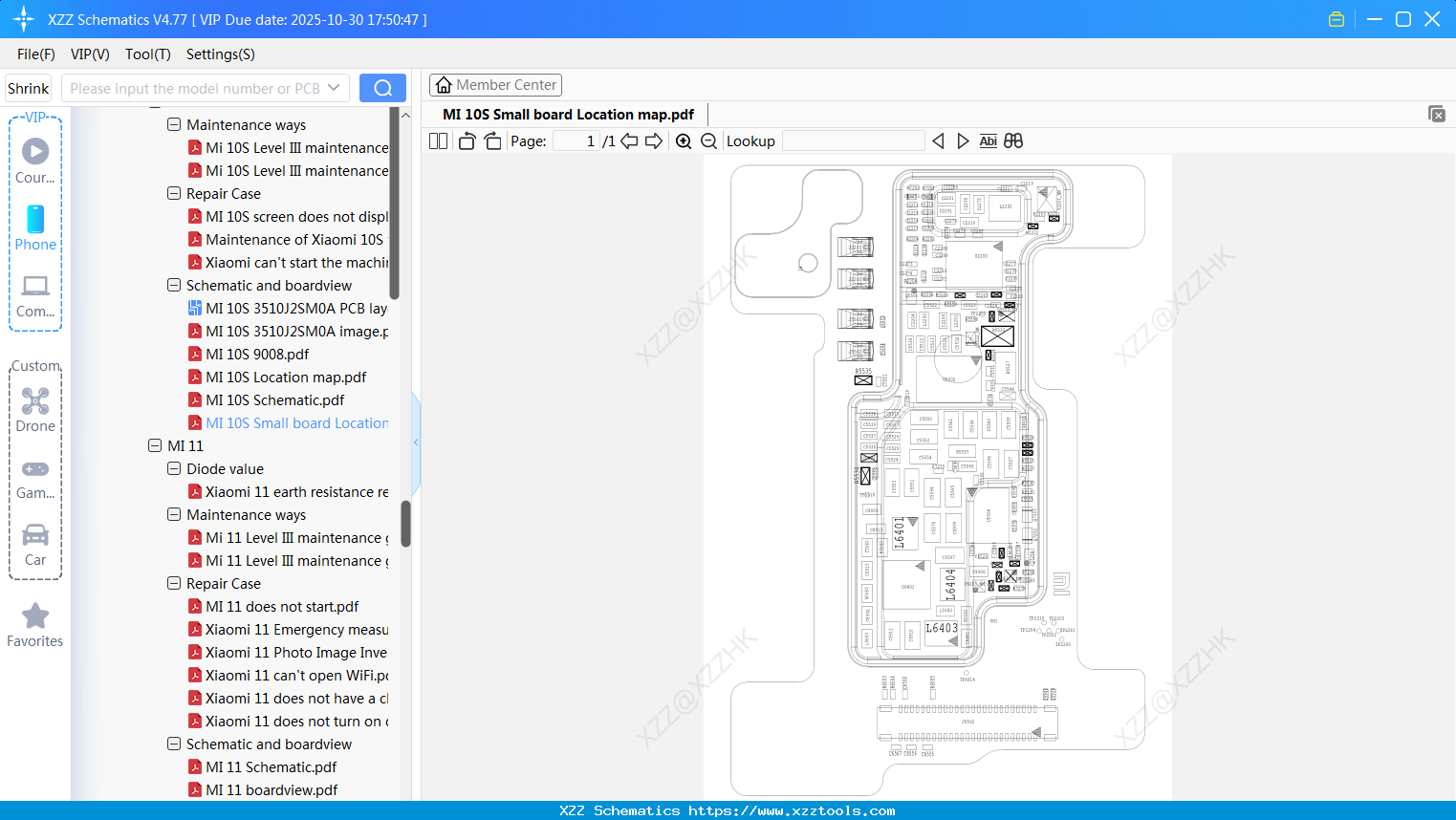The image size is (1456, 820).
Task: Zoom in on the location map
Action: tap(684, 140)
